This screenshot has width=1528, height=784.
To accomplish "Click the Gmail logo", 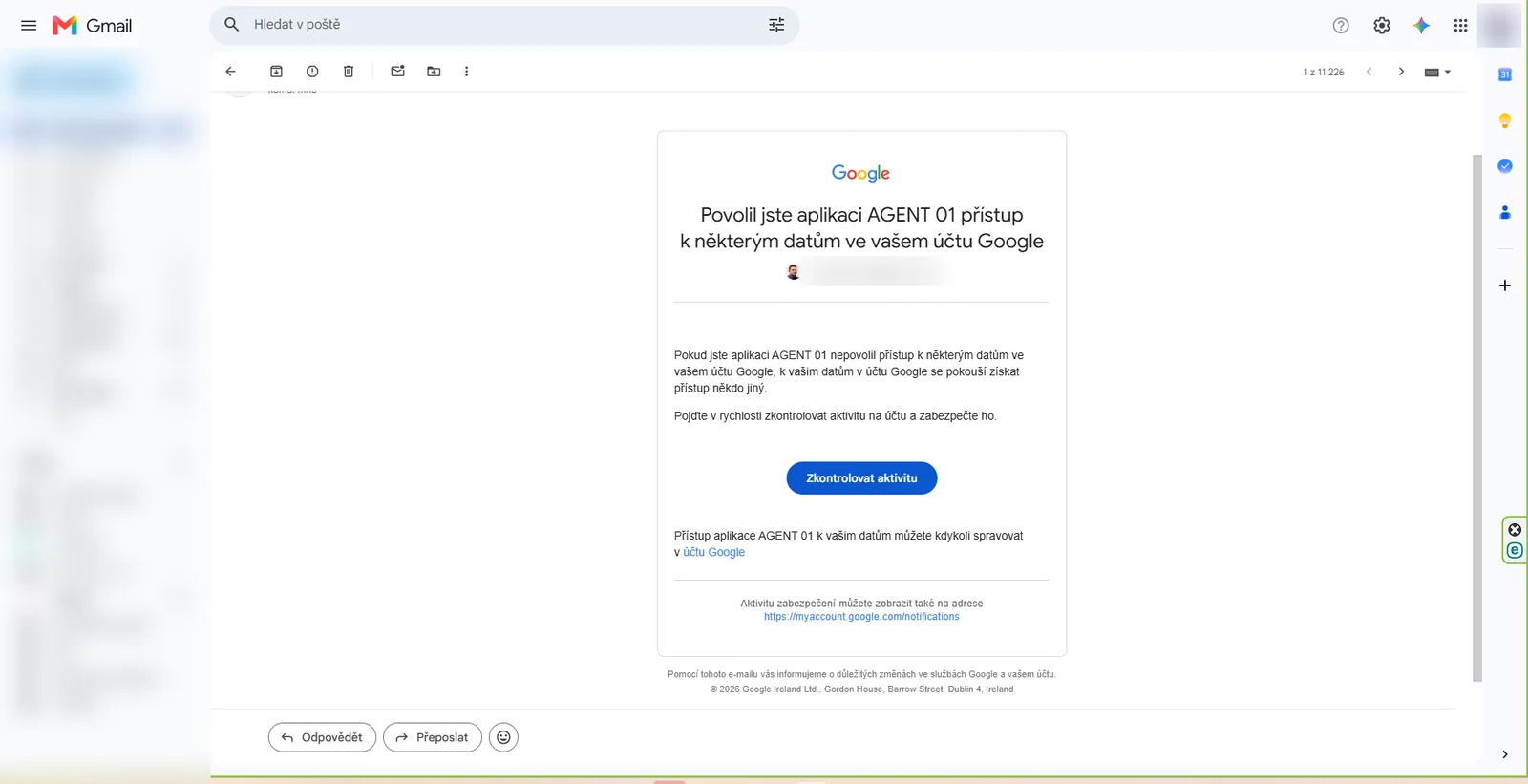I will (92, 26).
